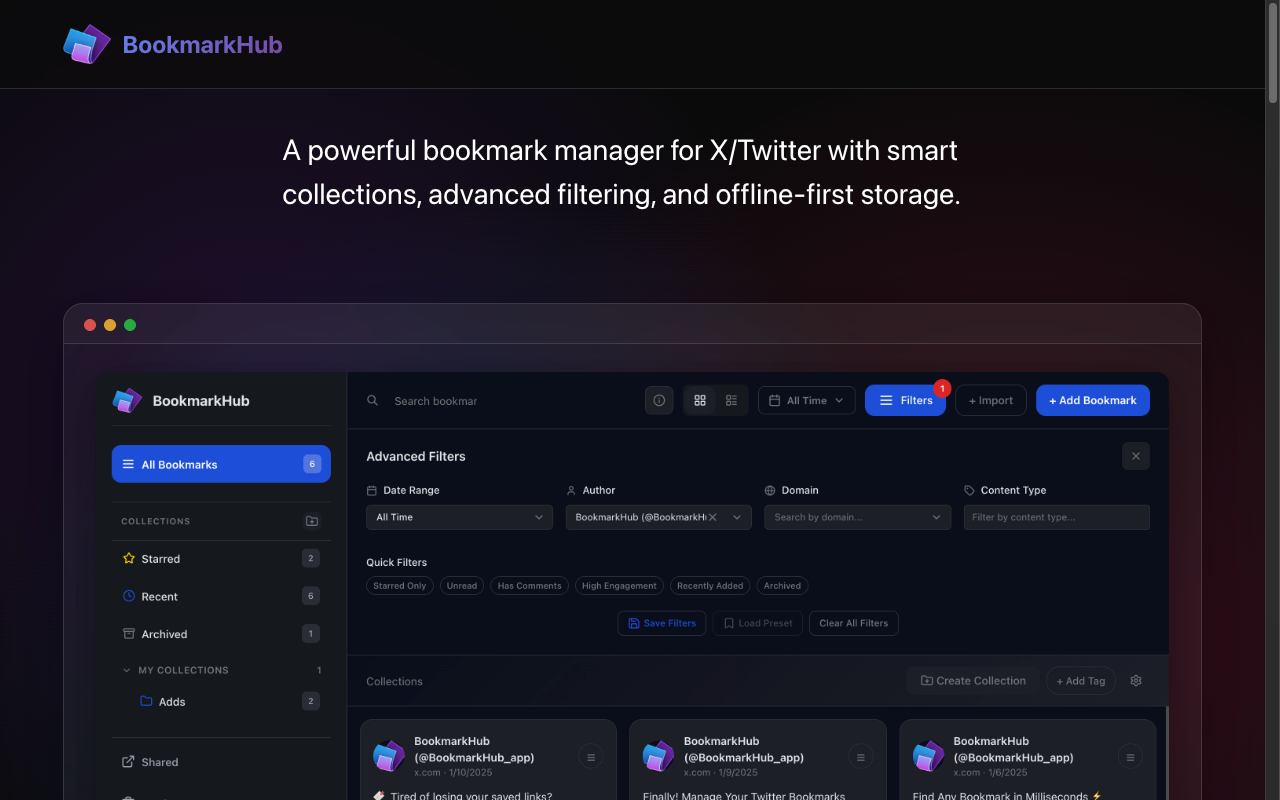
Task: Open the settings gear in Collections bar
Action: pos(1136,681)
